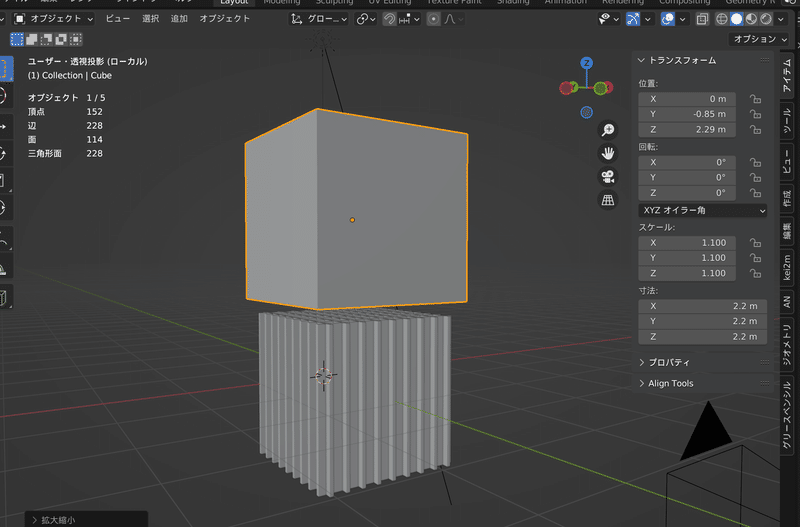Click the 3D cursor in viewport

click(323, 376)
